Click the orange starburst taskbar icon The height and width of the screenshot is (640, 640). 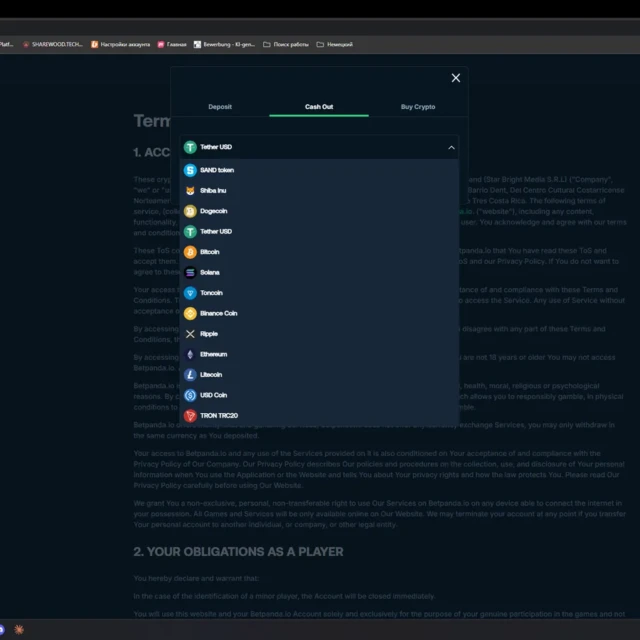coord(18,629)
